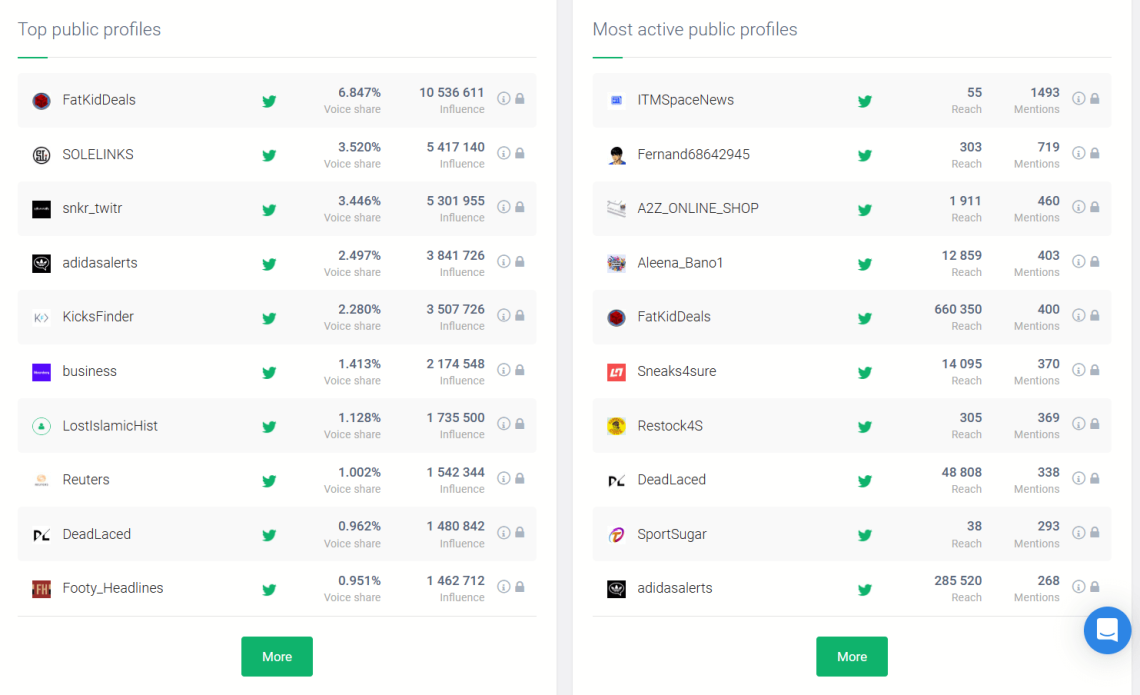This screenshot has width=1140, height=695.
Task: Click More under Most active public profiles
Action: (x=852, y=656)
